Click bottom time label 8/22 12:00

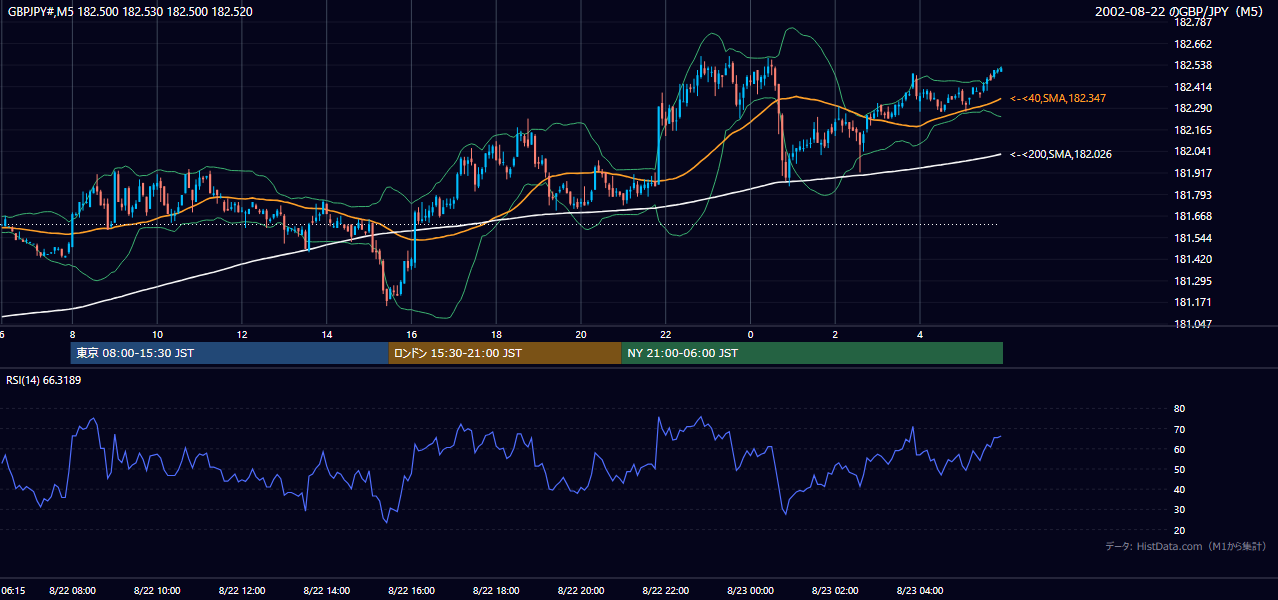tap(242, 591)
